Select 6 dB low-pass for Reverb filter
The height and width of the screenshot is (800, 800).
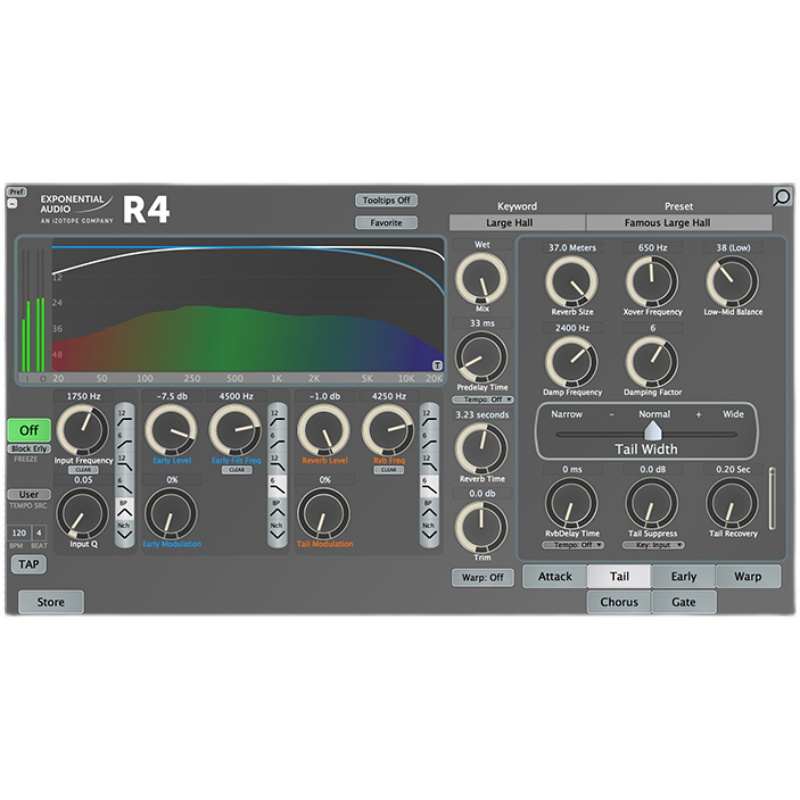[429, 485]
